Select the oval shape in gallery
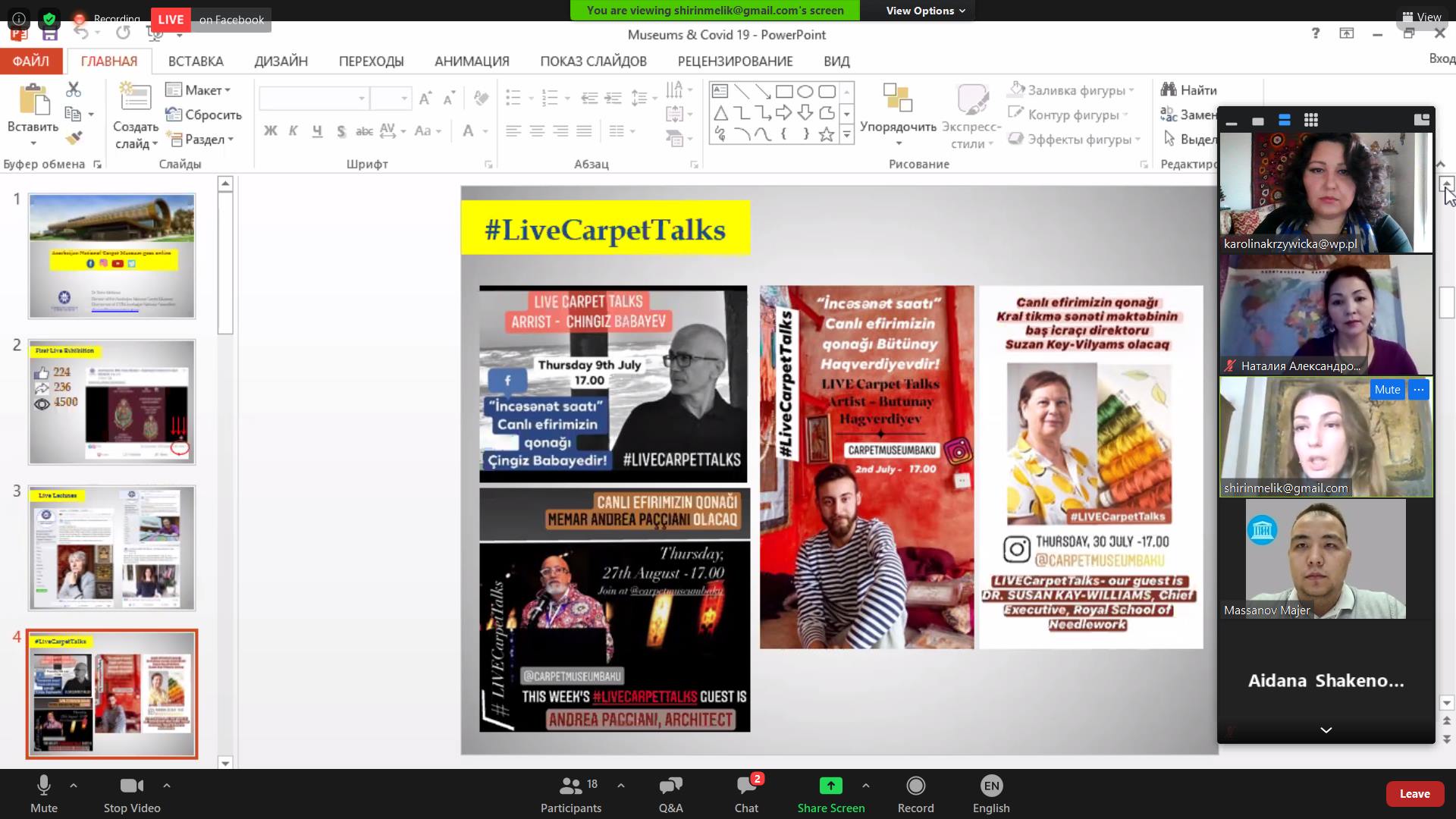 click(x=805, y=92)
